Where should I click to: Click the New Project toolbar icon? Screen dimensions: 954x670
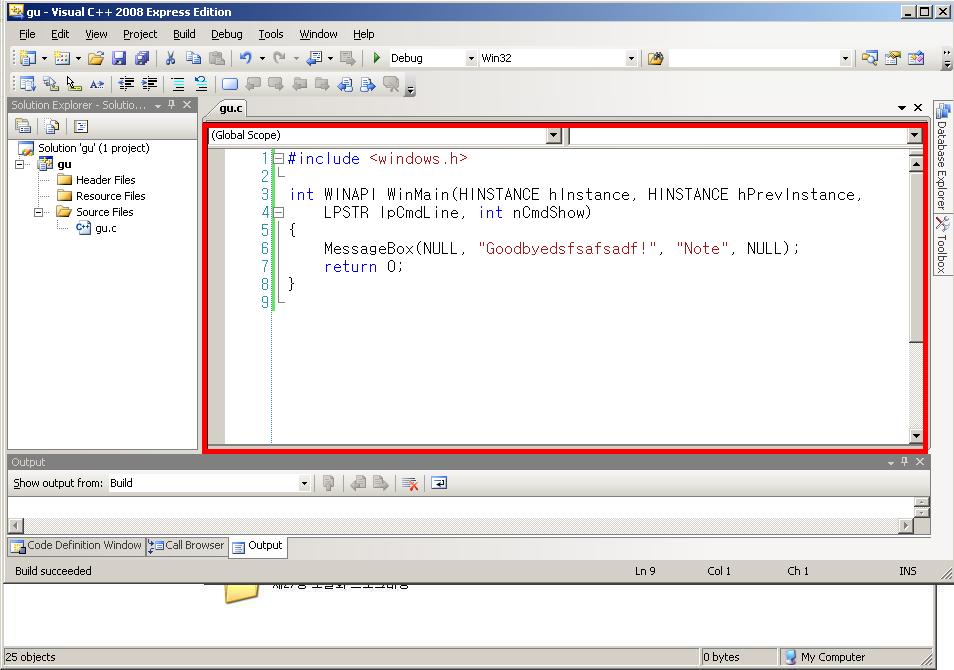click(27, 58)
